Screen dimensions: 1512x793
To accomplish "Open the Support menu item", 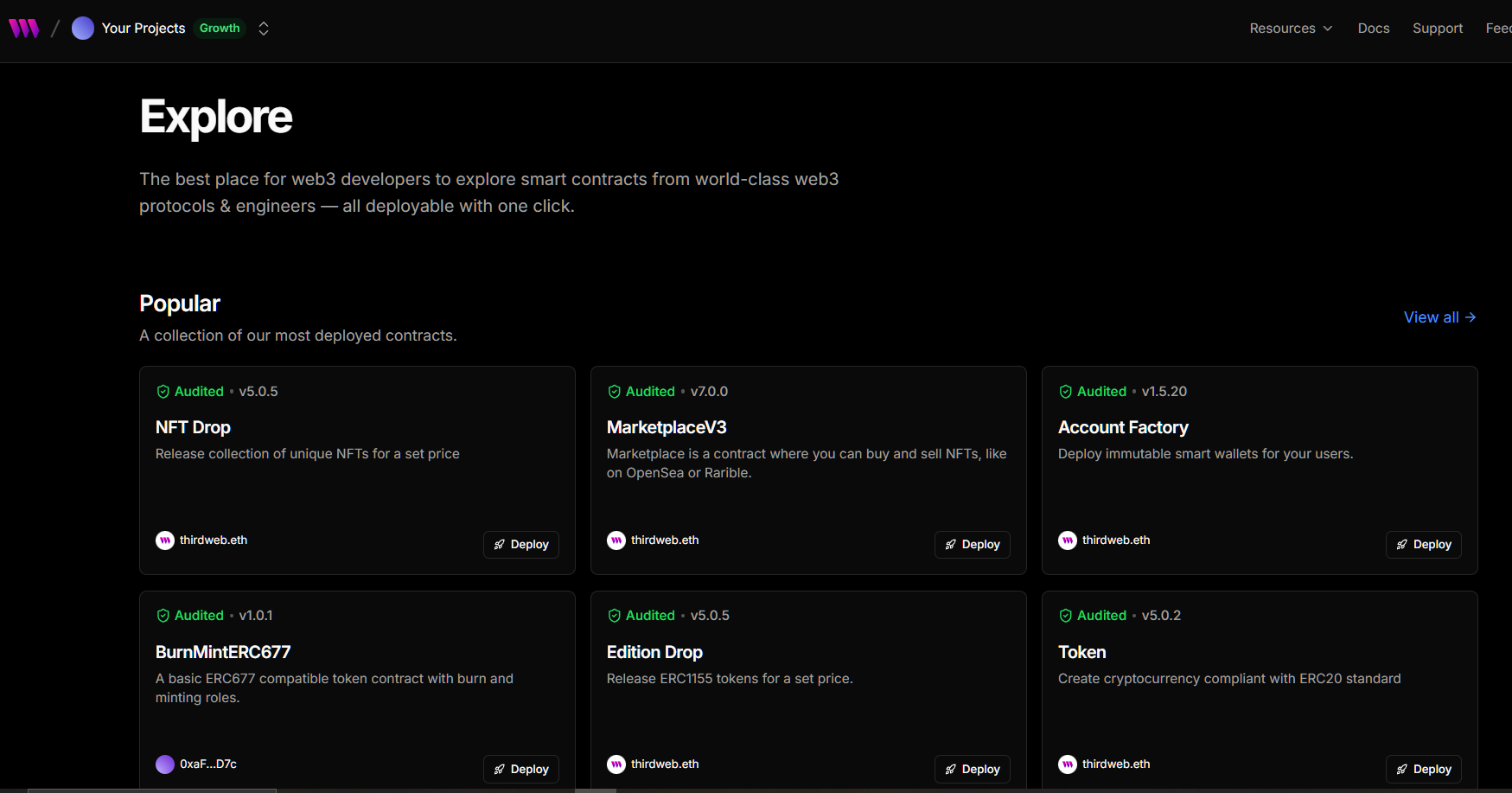I will pyautogui.click(x=1437, y=29).
